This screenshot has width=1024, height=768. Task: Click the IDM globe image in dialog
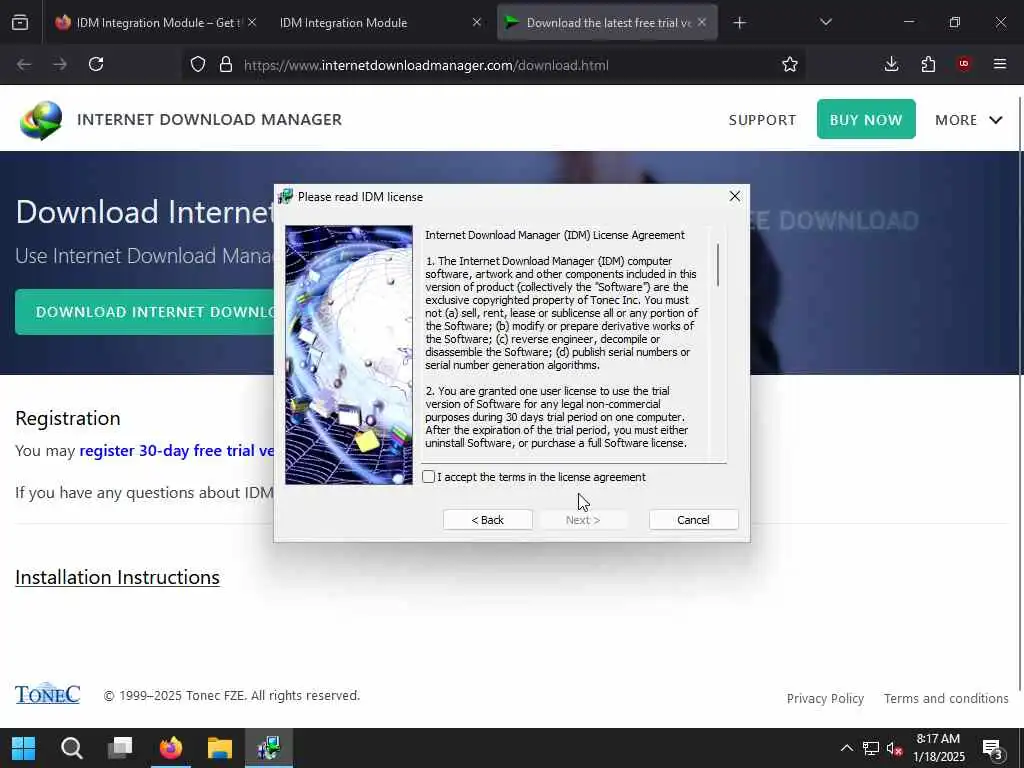tap(349, 355)
